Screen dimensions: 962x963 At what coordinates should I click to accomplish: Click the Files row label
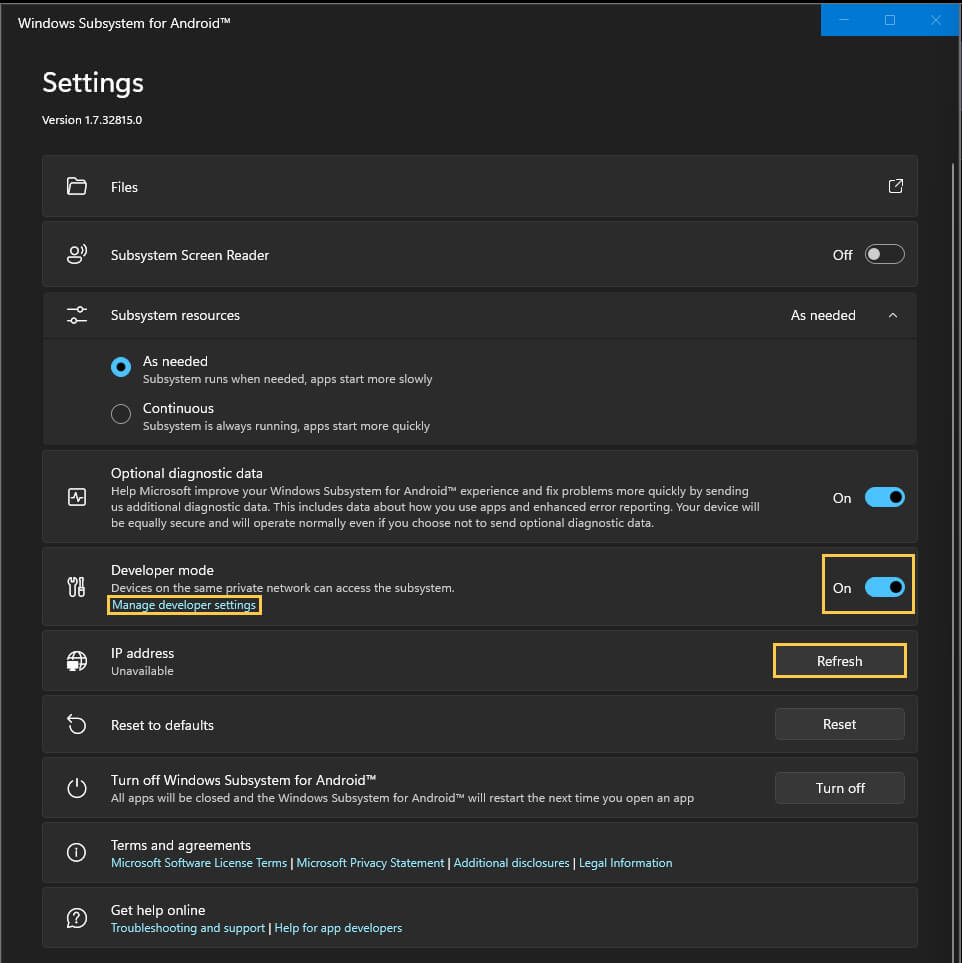[x=124, y=187]
